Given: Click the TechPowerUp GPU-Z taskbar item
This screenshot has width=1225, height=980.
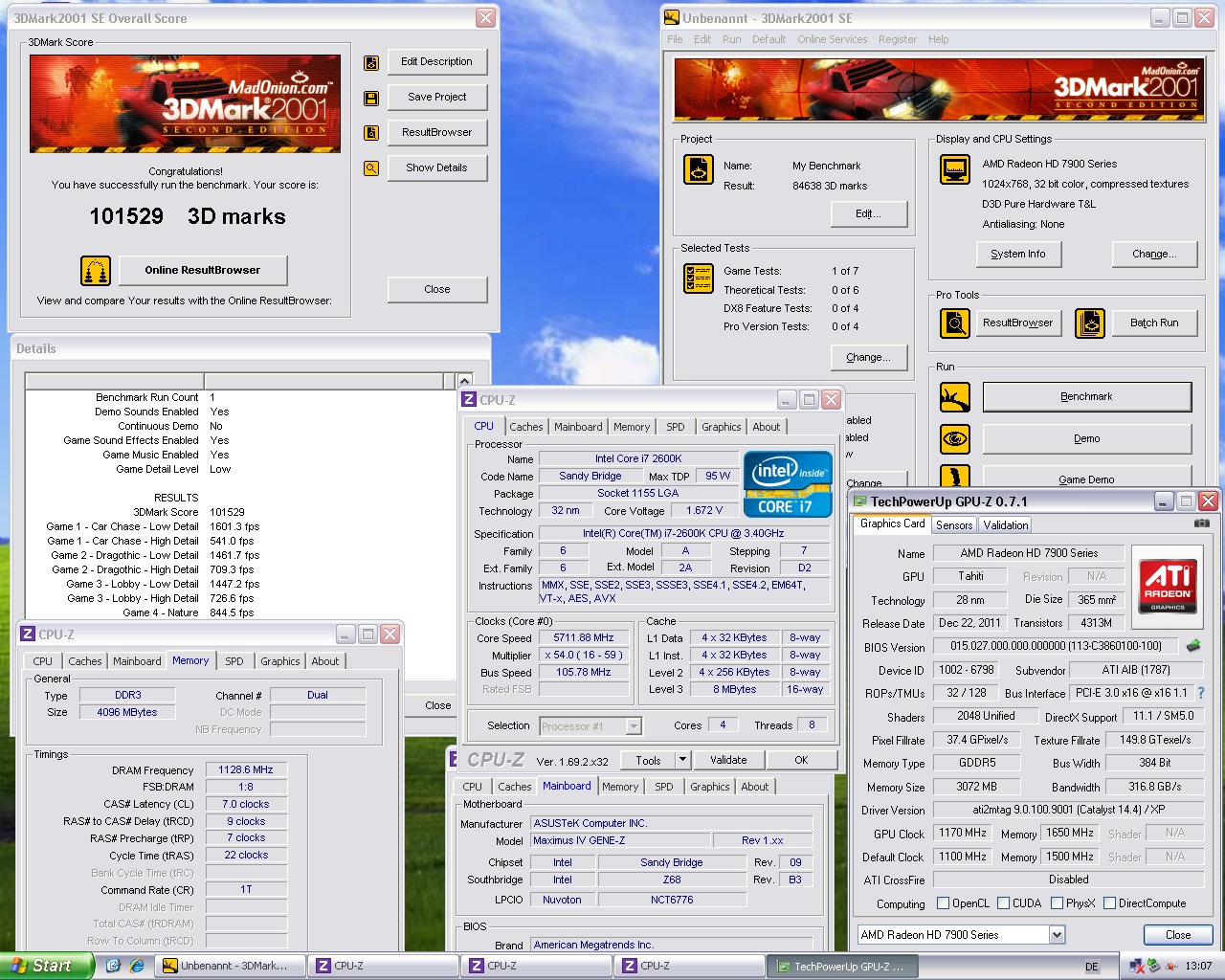Looking at the screenshot, I should click(842, 967).
